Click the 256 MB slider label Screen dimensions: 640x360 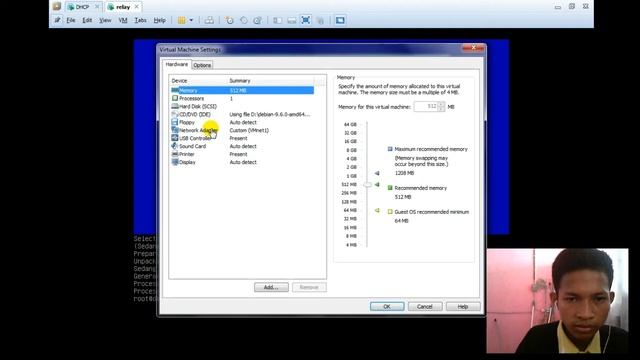coord(349,193)
